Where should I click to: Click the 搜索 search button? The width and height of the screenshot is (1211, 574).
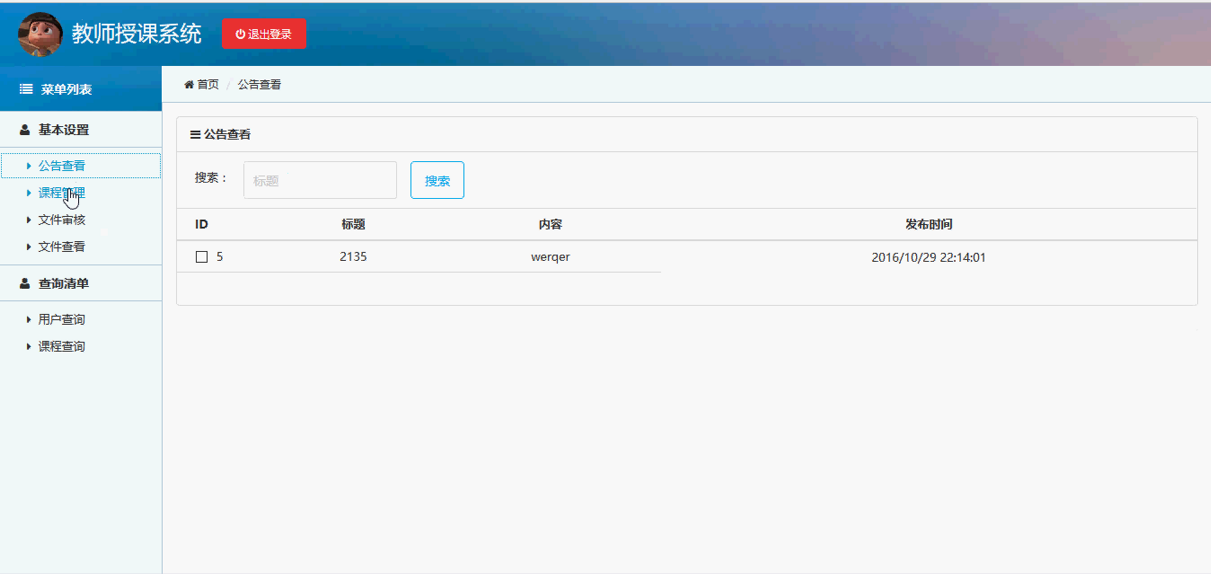point(437,180)
